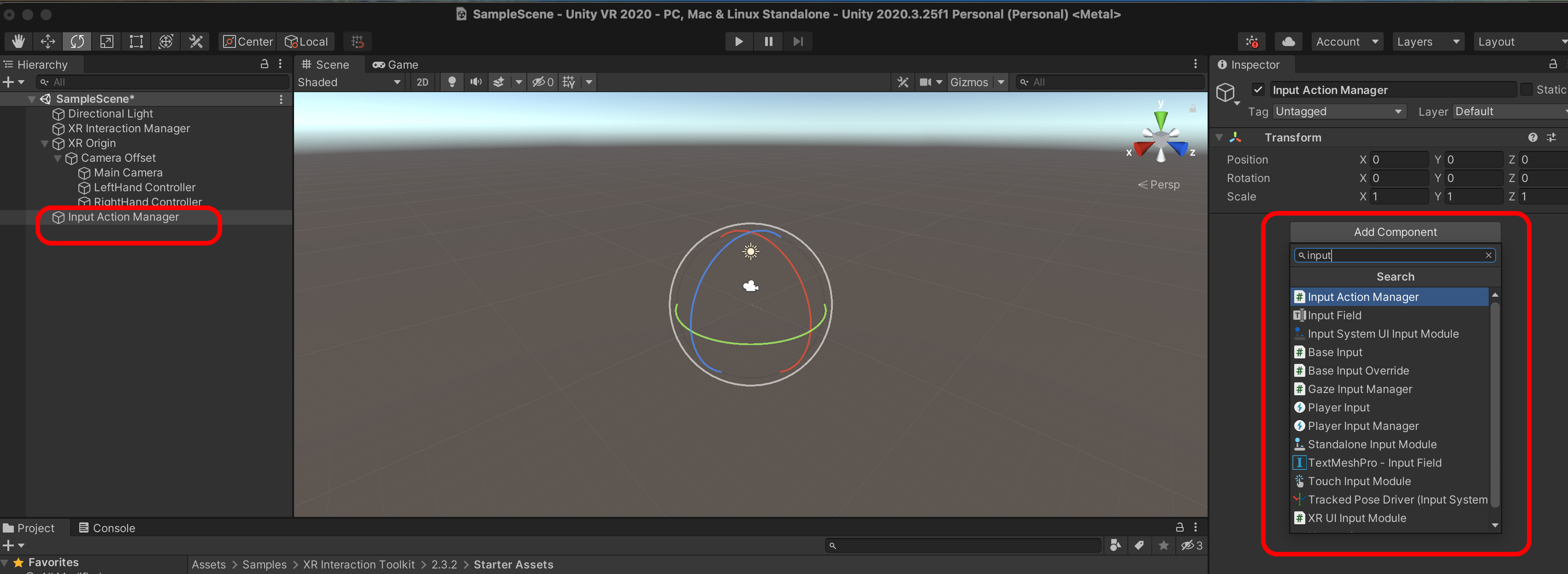Uncheck the Input Action Manager active checkbox
Image resolution: width=1568 pixels, height=574 pixels.
click(1258, 90)
